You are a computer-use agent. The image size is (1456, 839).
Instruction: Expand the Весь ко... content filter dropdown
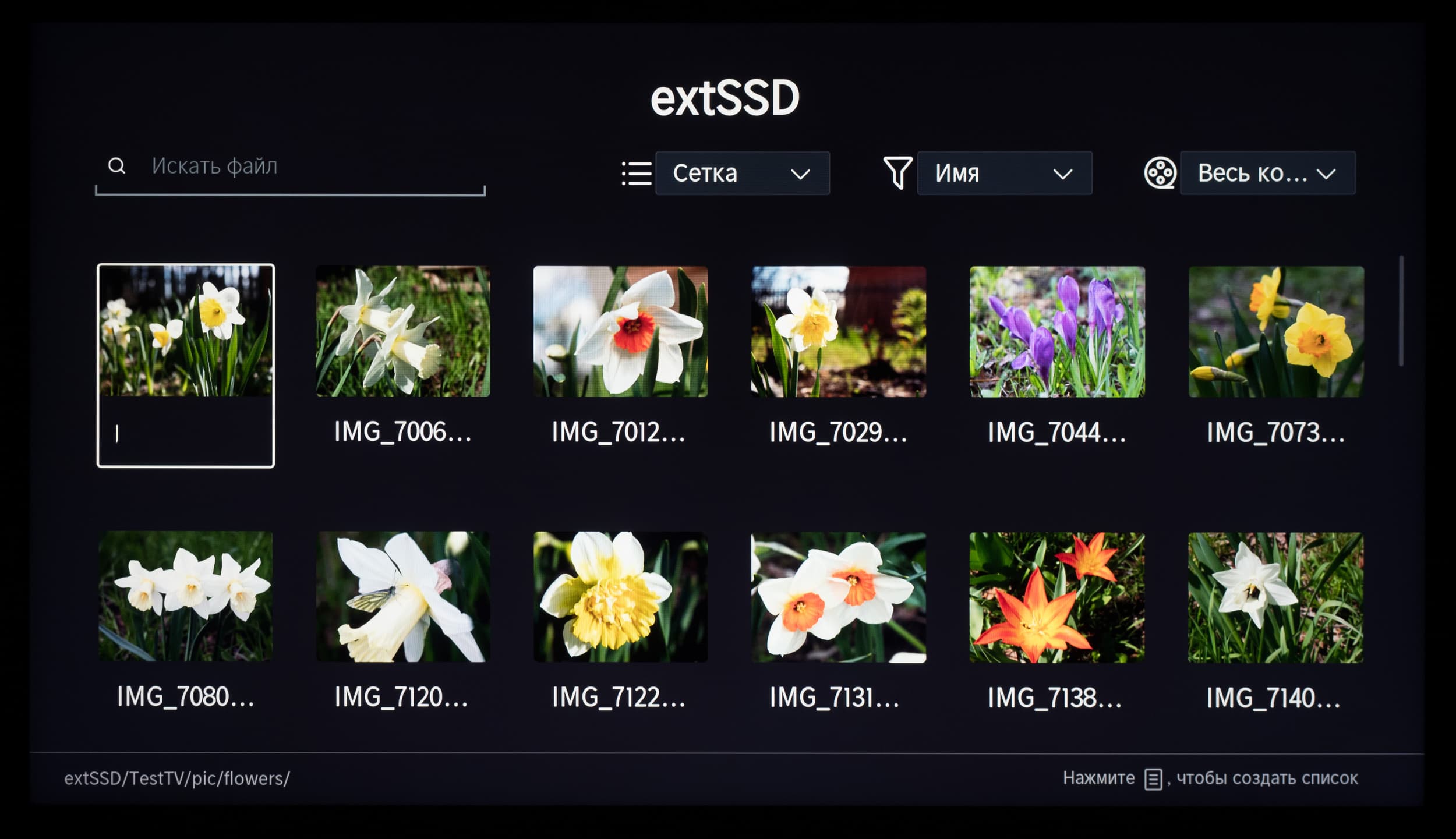point(1267,174)
